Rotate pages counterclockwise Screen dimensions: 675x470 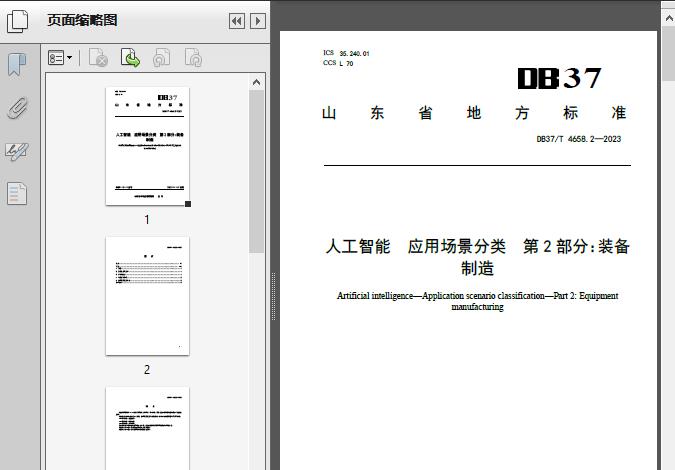tap(161, 59)
